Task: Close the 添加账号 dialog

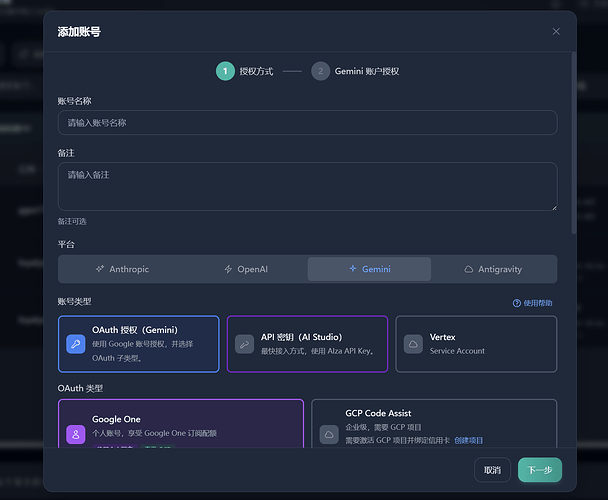Action: [x=556, y=31]
